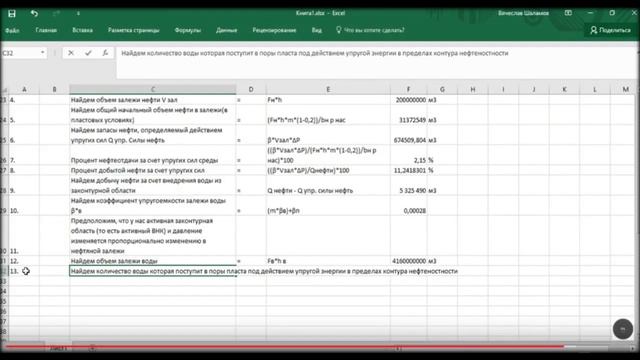Click the cell 'Найдем объем залежи воды'

(x=153, y=261)
